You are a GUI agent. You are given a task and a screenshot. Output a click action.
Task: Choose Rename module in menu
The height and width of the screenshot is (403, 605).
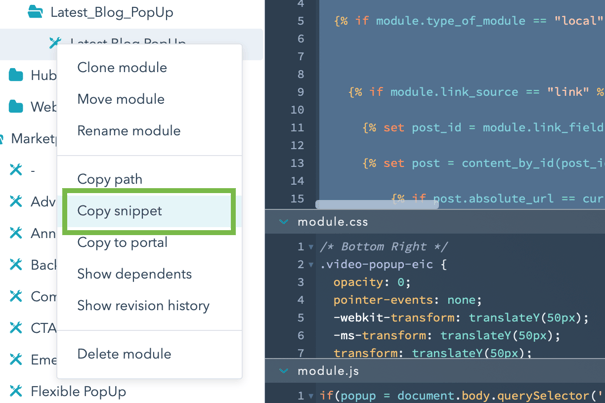129,131
